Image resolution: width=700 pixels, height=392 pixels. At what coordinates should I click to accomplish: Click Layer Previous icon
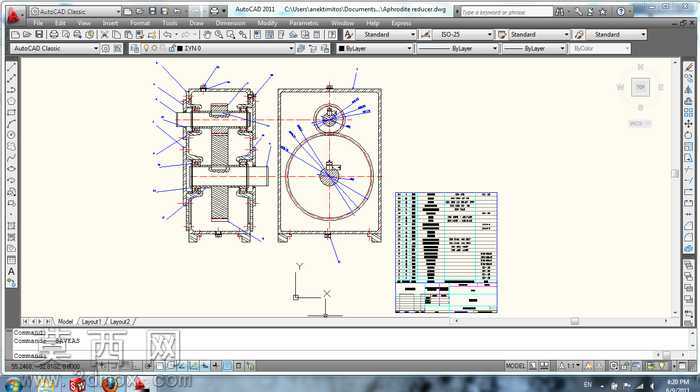point(313,48)
